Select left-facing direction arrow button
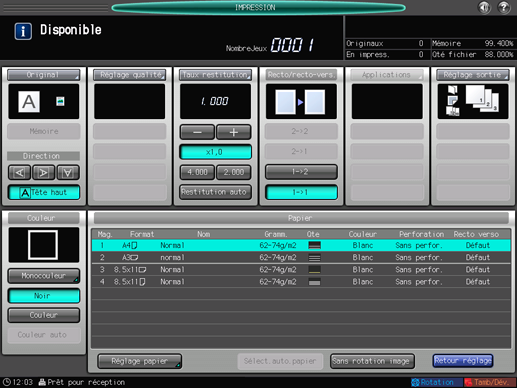 click(x=19, y=172)
